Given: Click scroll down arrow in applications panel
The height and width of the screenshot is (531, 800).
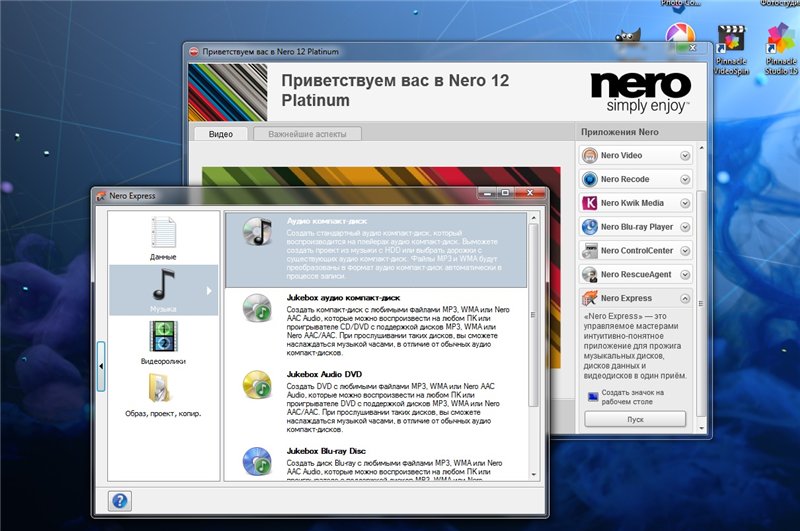Looking at the screenshot, I should 702,428.
